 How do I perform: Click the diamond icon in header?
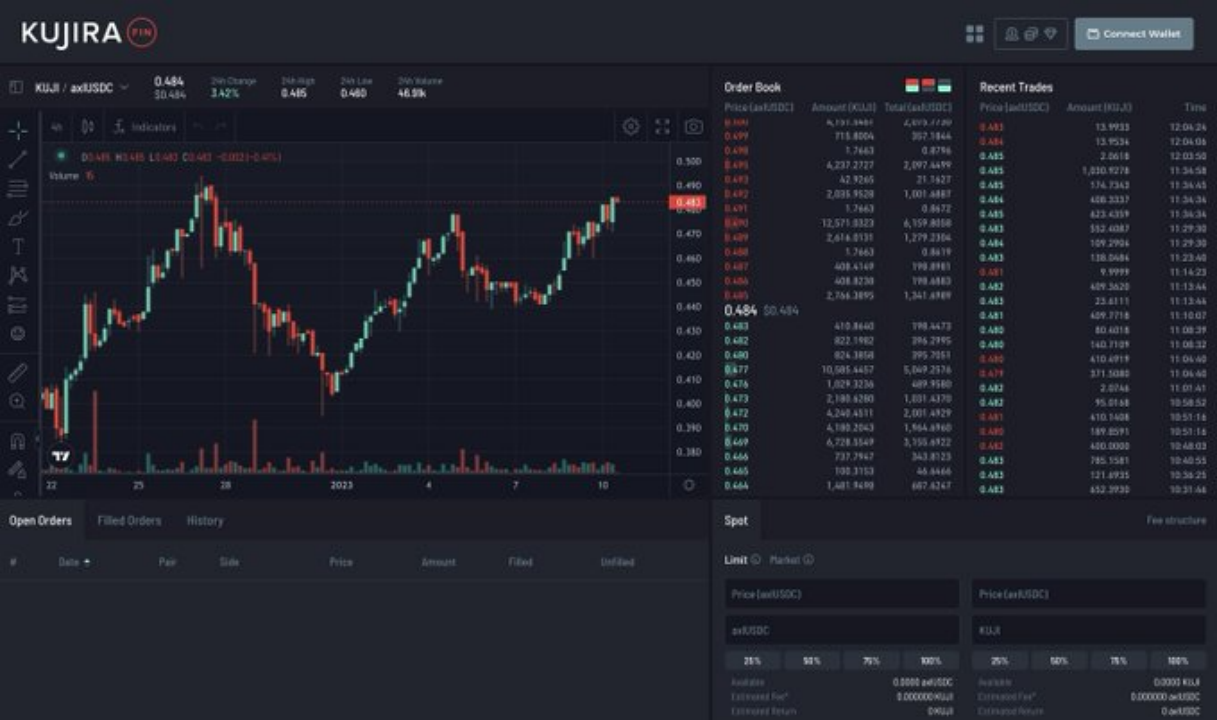tap(1050, 34)
